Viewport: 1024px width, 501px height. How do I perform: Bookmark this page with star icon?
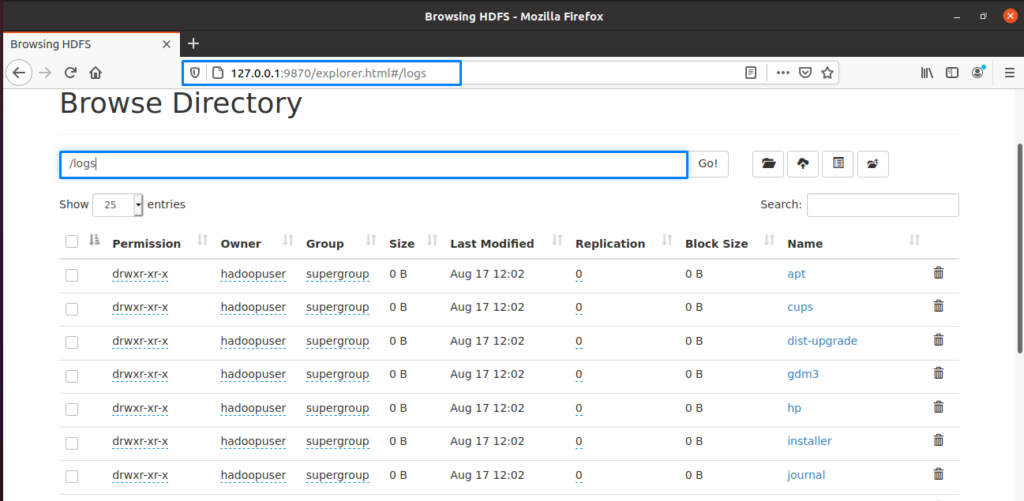[827, 72]
